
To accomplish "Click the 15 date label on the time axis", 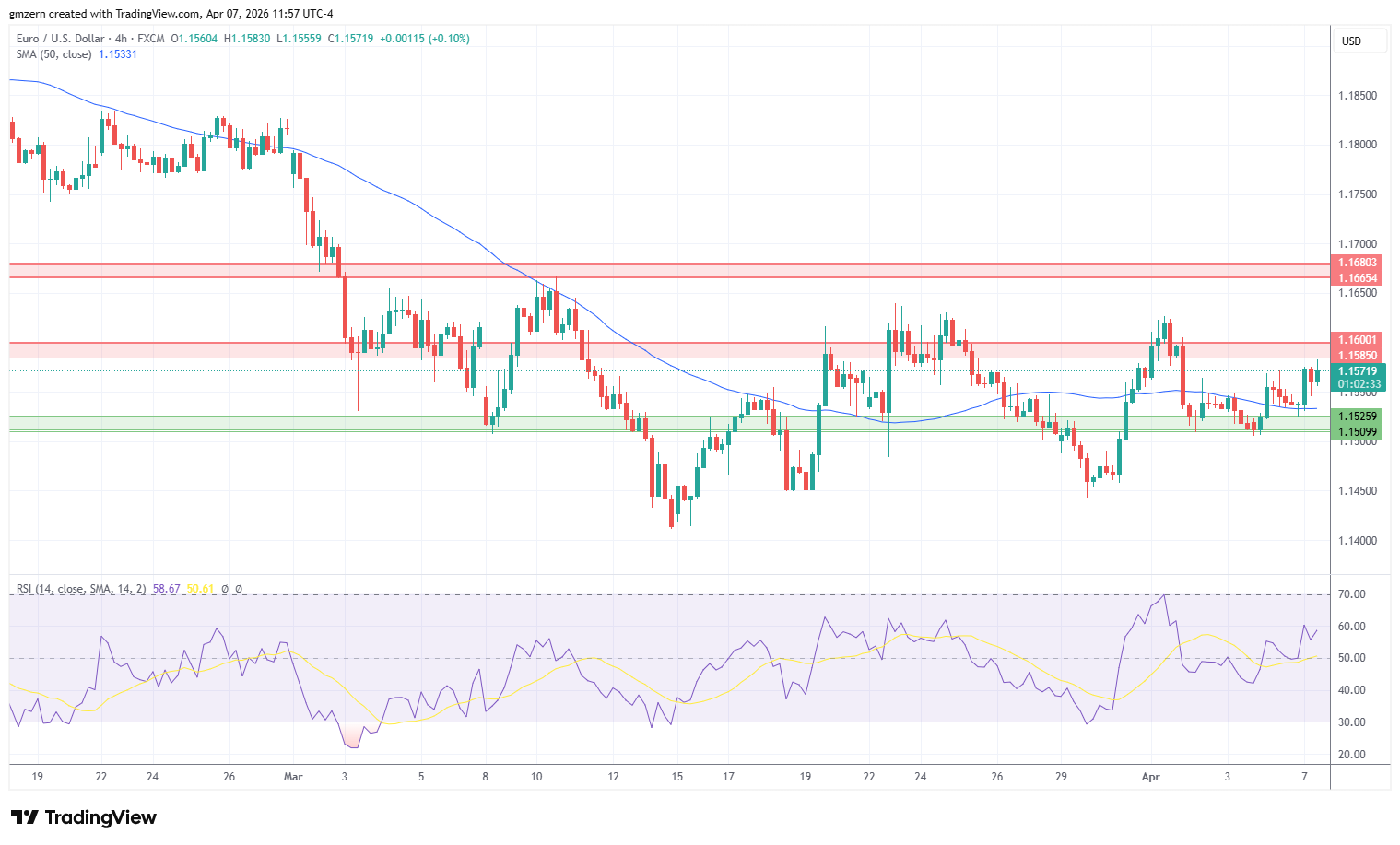I will tap(677, 777).
